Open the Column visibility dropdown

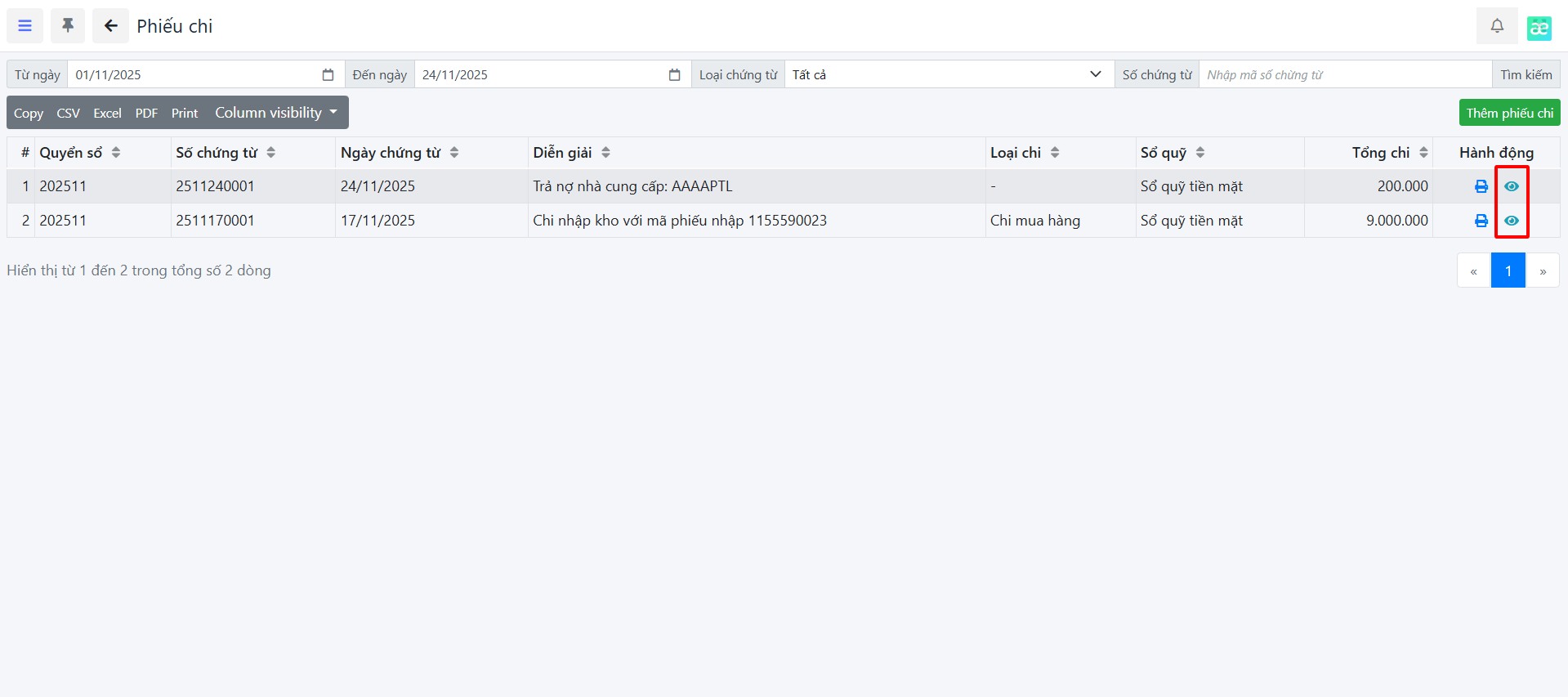coord(275,113)
